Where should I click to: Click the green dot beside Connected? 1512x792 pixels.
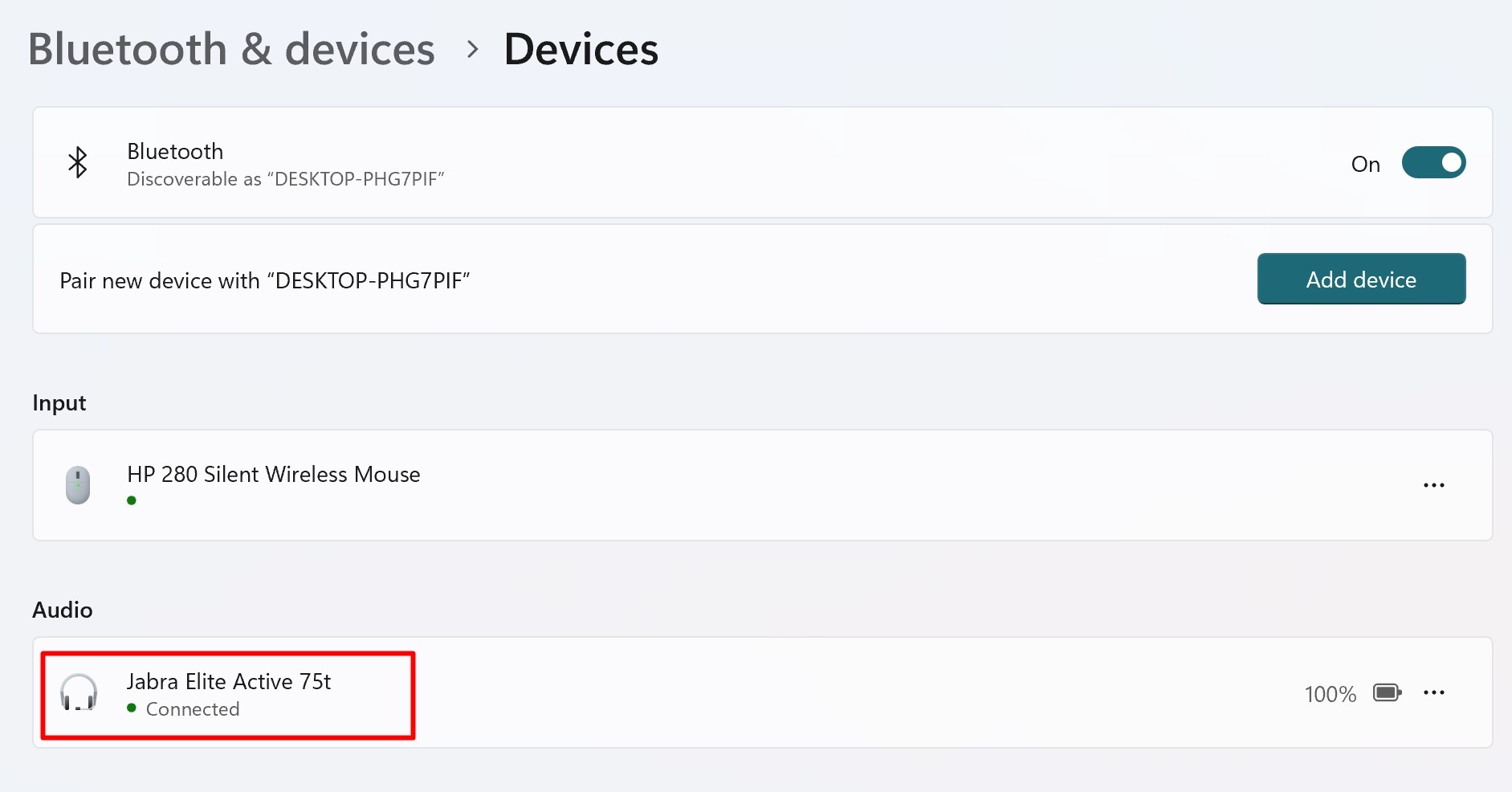[132, 708]
